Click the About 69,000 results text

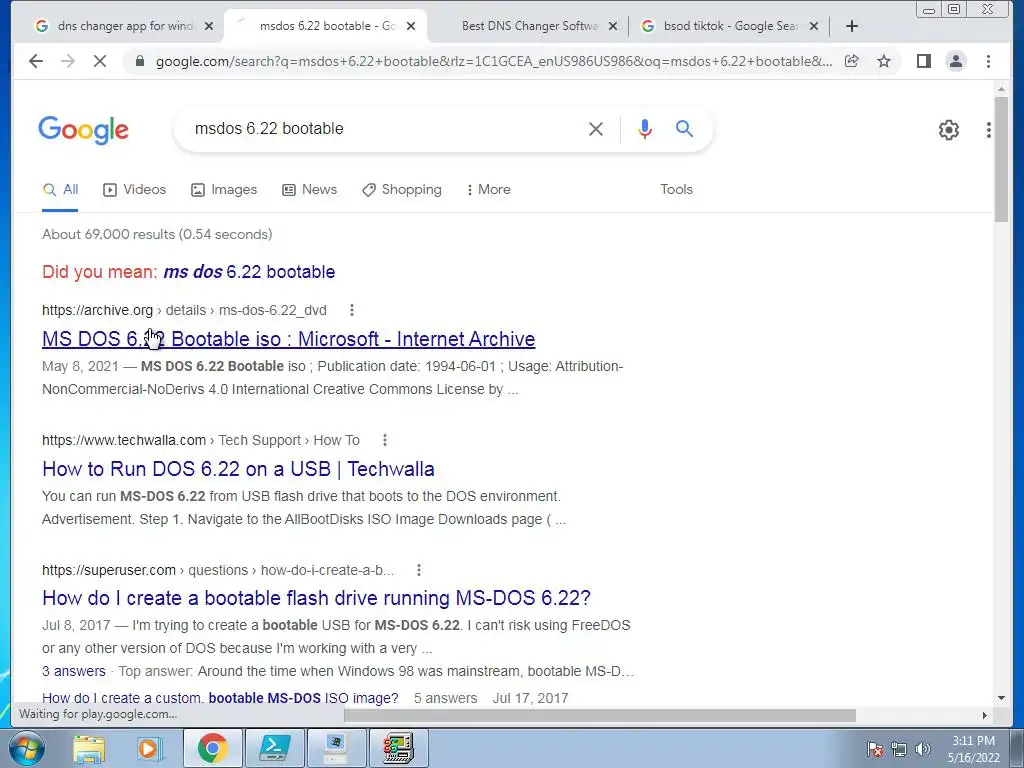(x=157, y=234)
